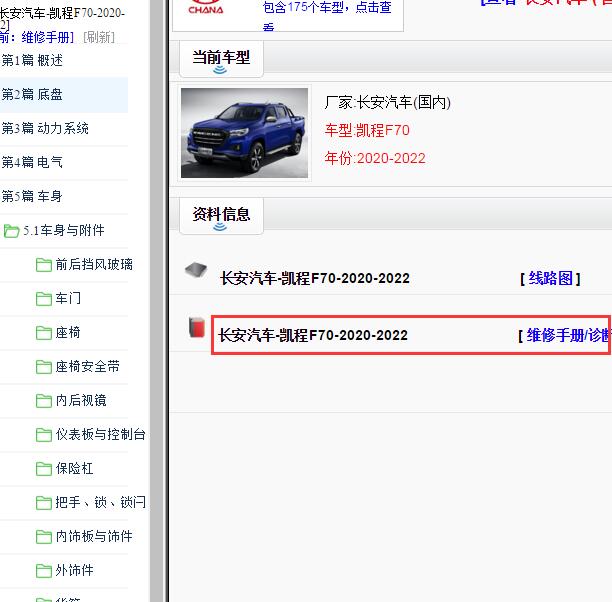Click the blue 凯程F70 pickup thumbnail
This screenshot has height=602, width=612.
click(x=244, y=133)
